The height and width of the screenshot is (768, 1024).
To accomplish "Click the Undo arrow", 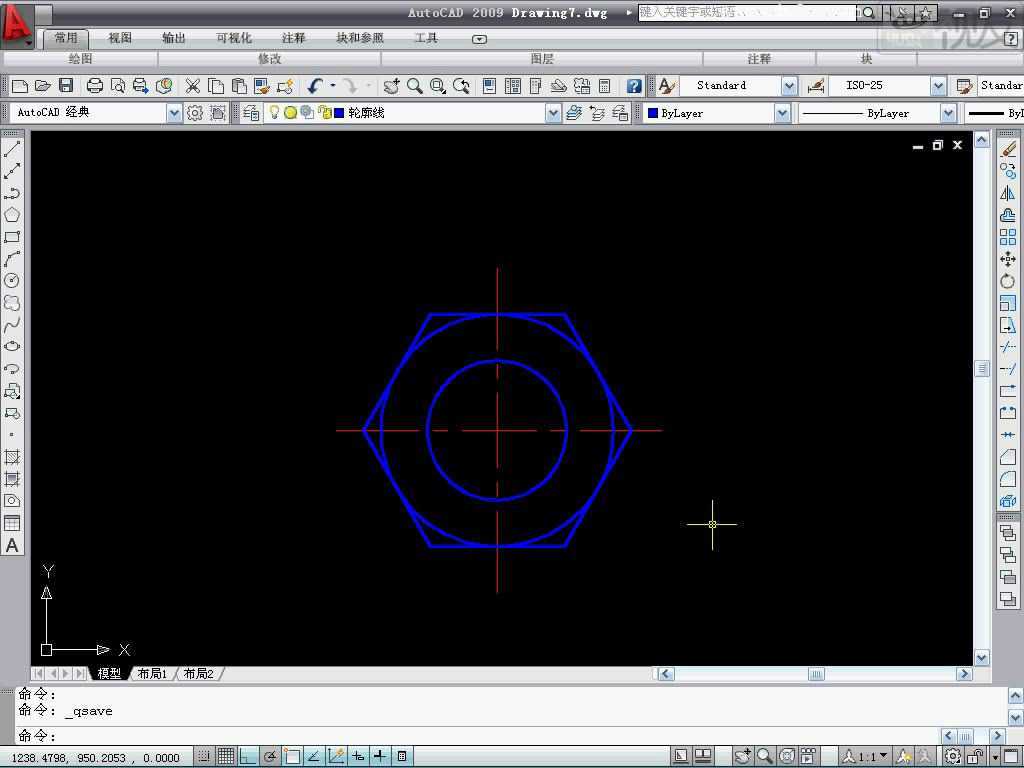I will [315, 86].
